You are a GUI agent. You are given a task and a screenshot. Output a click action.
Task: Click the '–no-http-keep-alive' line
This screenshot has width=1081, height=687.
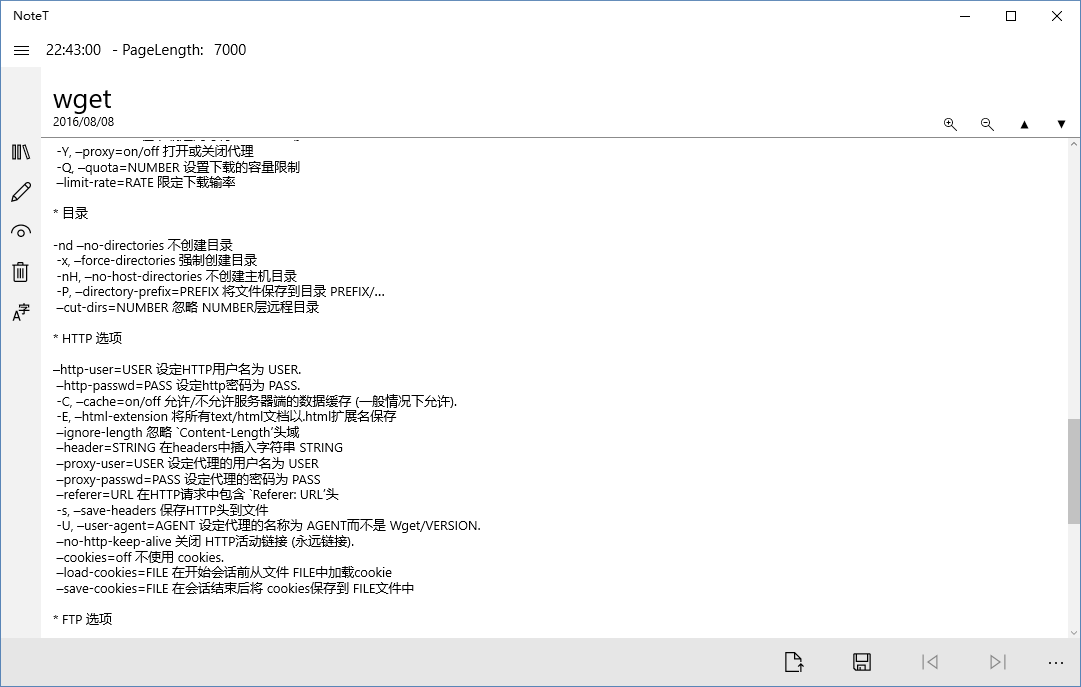205,541
